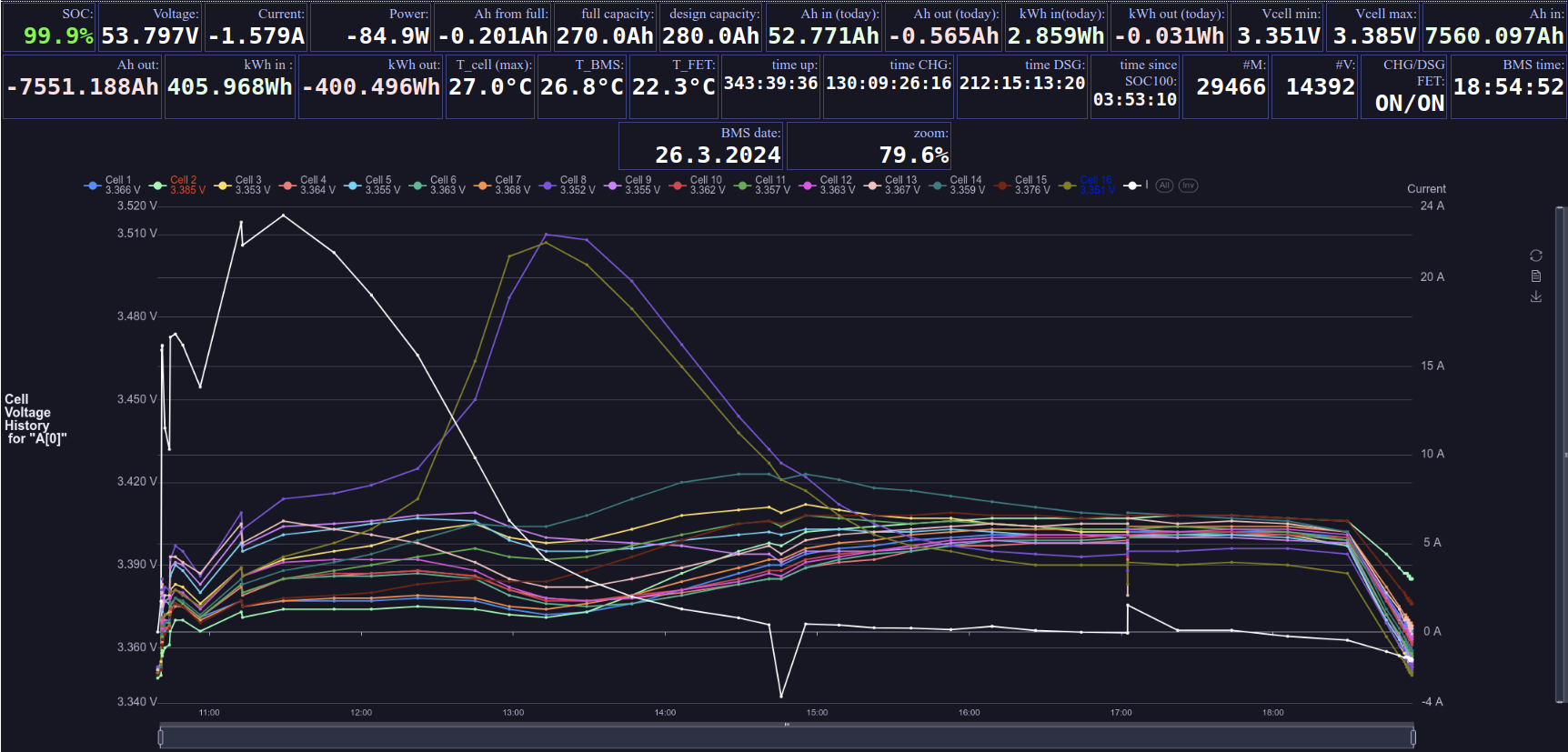Toggle Cell 2 series in legend
The height and width of the screenshot is (752, 1568).
coord(177,185)
